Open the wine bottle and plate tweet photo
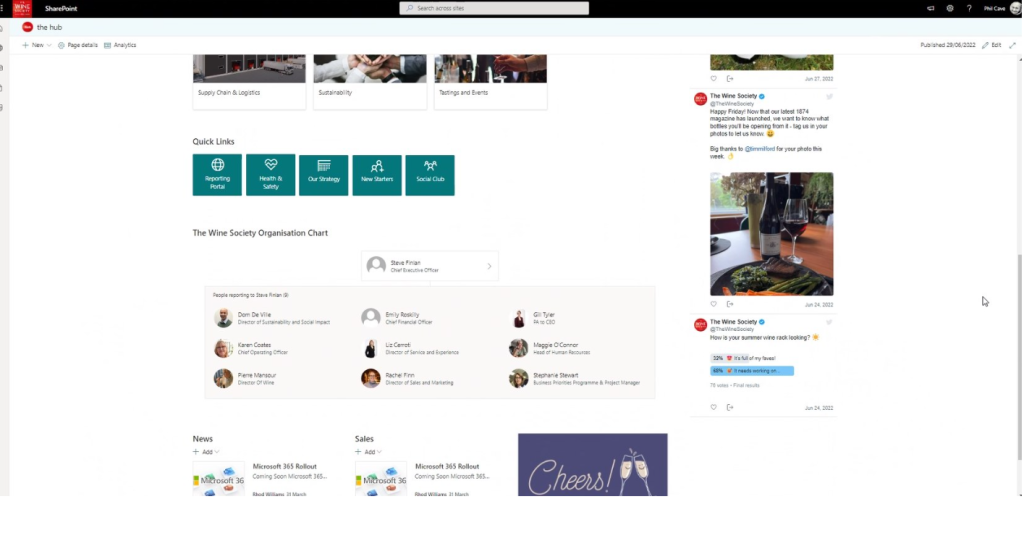The height and width of the screenshot is (541, 1024). (771, 234)
